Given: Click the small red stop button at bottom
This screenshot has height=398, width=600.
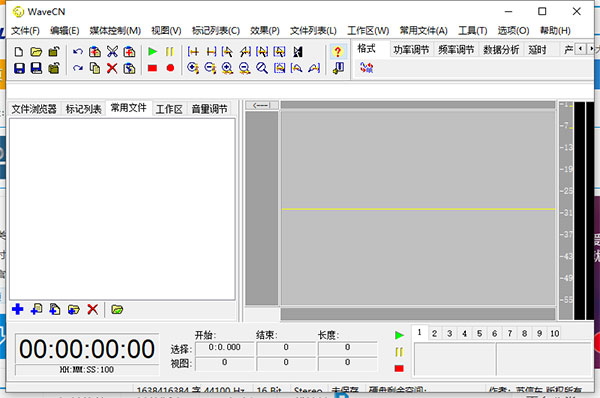Looking at the screenshot, I should coord(399,368).
